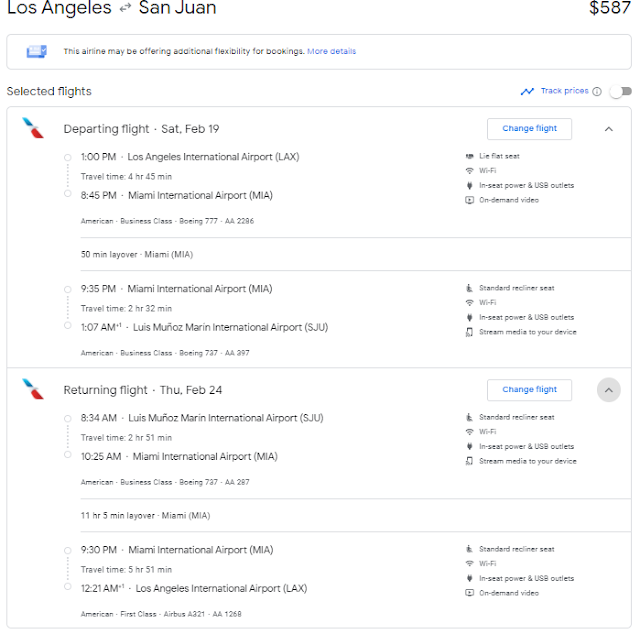Open the More details link

click(331, 51)
